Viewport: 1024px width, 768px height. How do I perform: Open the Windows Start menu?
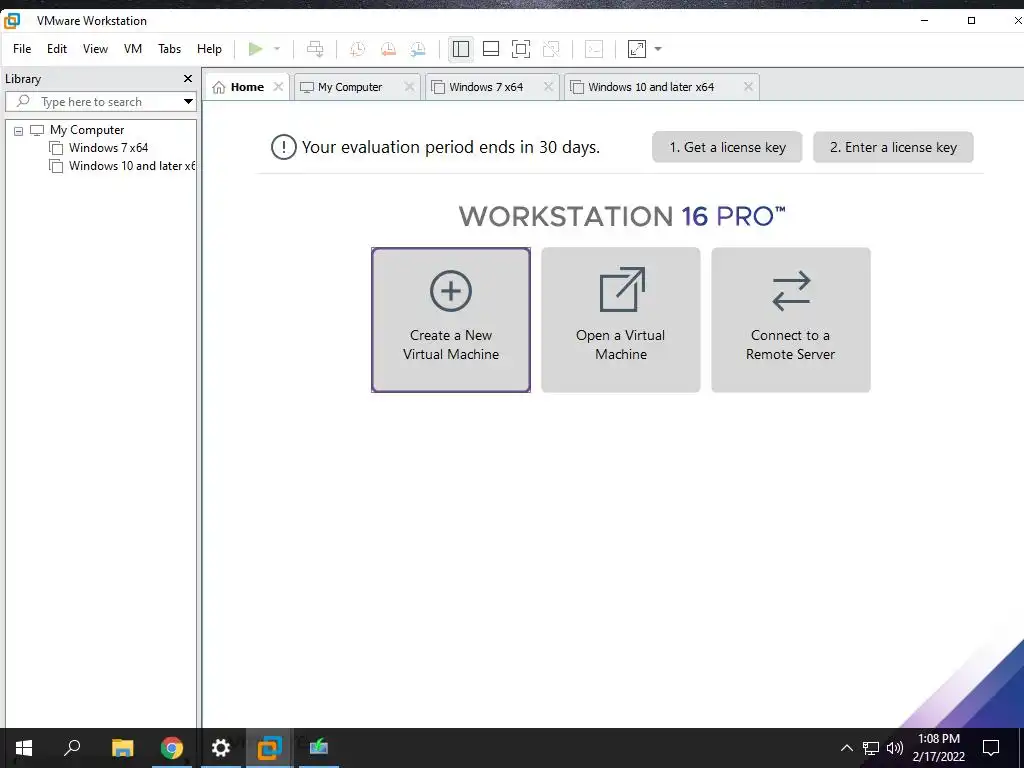24,748
